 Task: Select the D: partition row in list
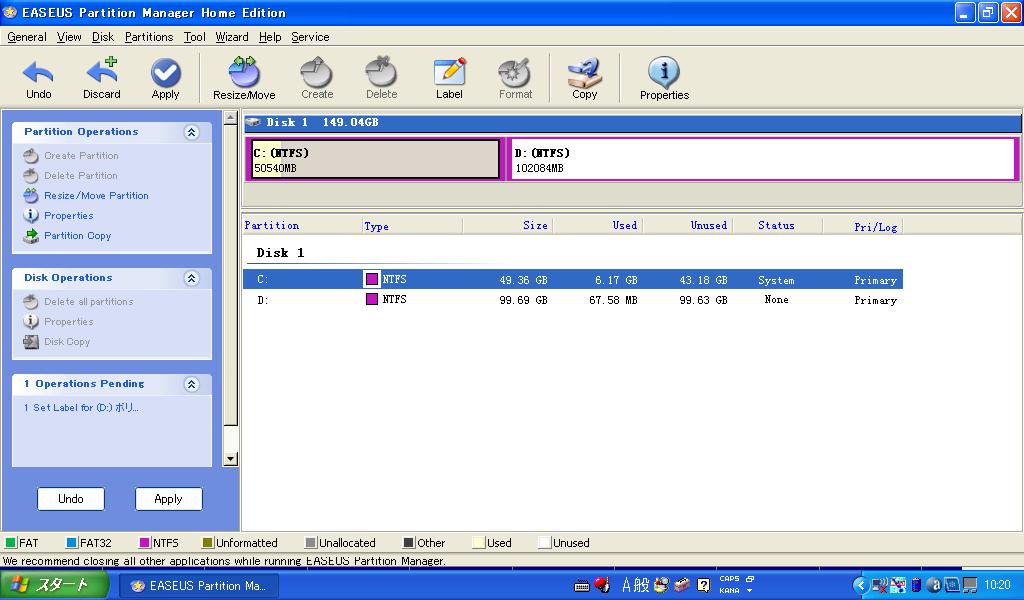573,300
